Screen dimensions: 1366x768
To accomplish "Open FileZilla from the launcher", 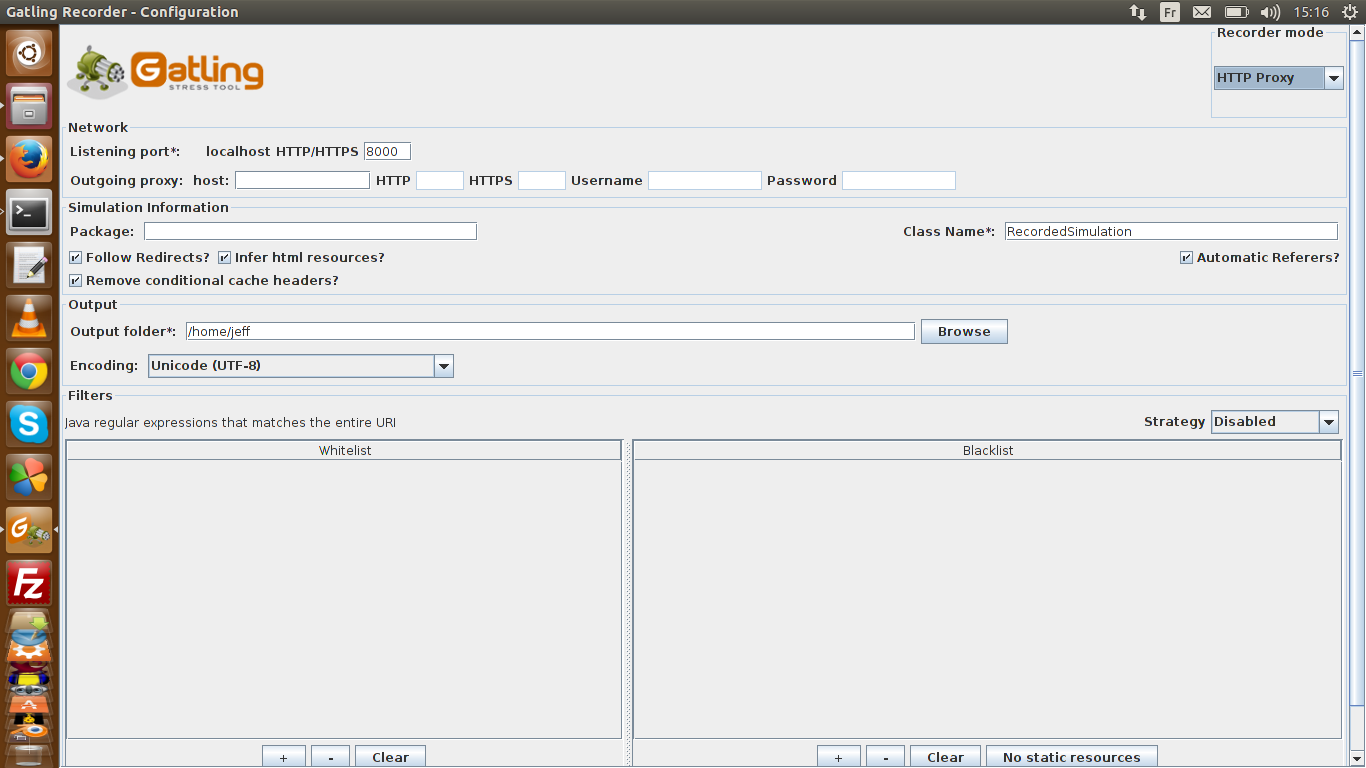I will [x=29, y=583].
